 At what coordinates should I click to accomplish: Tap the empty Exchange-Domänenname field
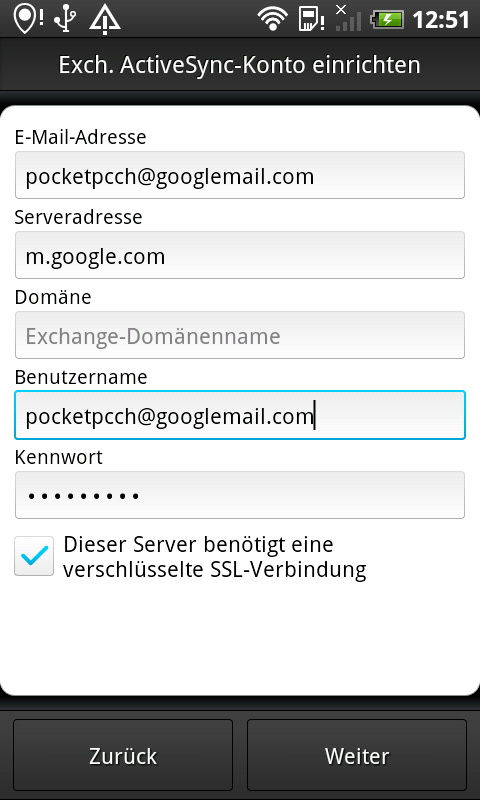click(240, 335)
